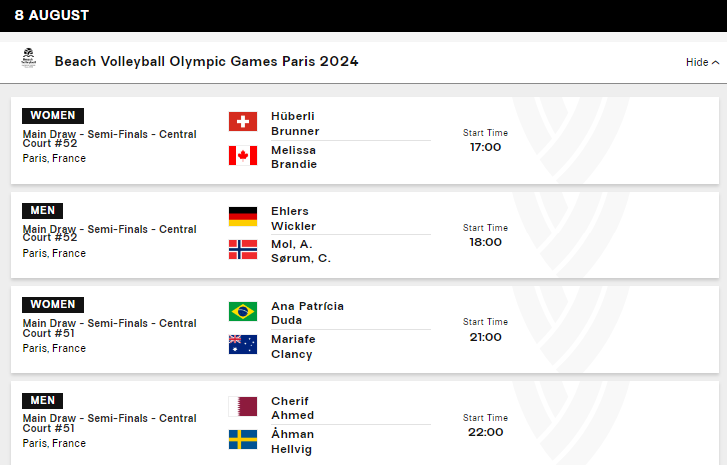Click the Brazil flag icon

[x=243, y=312]
